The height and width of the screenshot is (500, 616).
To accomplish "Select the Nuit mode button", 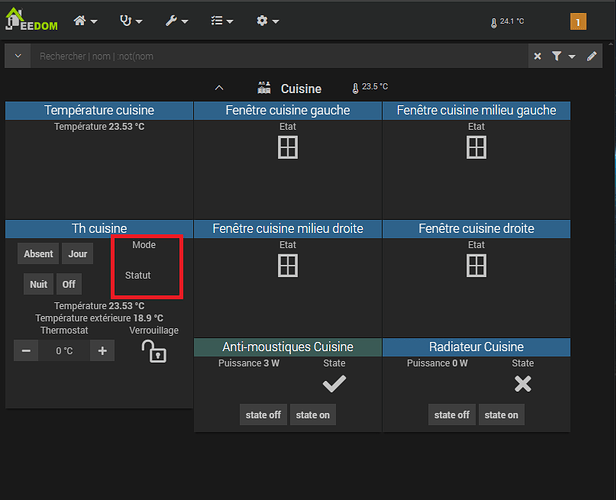I will coord(38,284).
